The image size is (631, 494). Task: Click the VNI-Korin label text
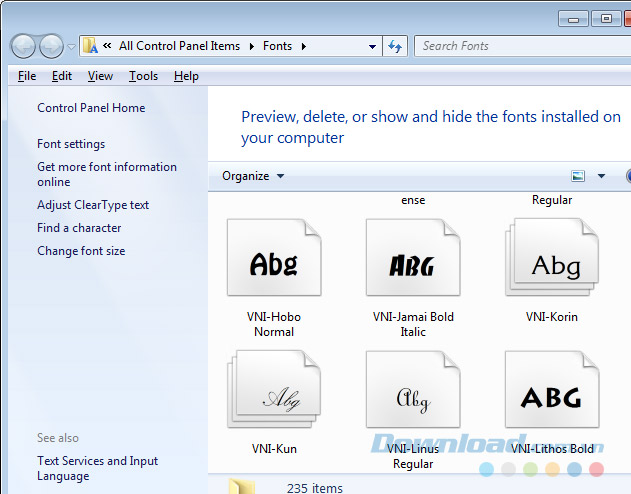pyautogui.click(x=552, y=317)
